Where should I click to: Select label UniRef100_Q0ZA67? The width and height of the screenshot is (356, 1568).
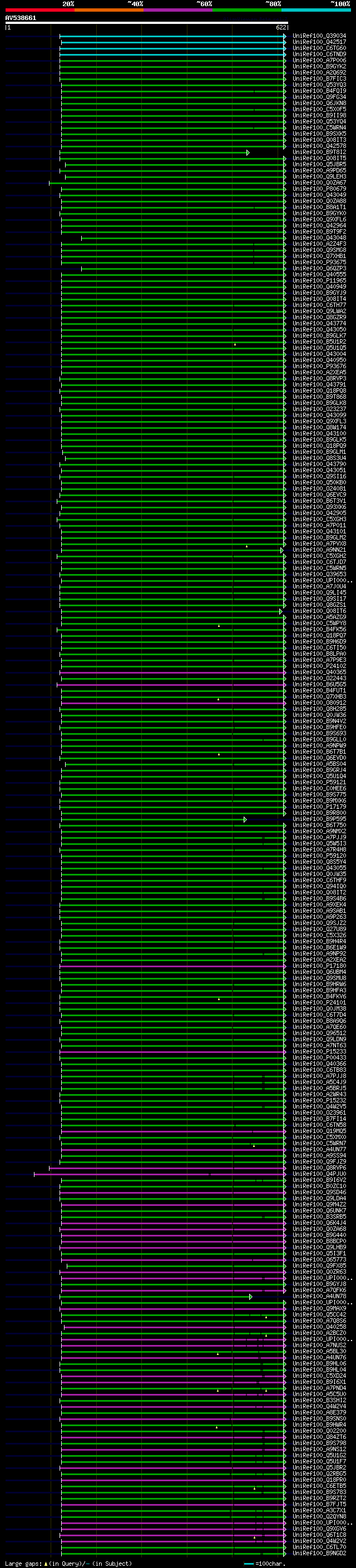click(319, 182)
